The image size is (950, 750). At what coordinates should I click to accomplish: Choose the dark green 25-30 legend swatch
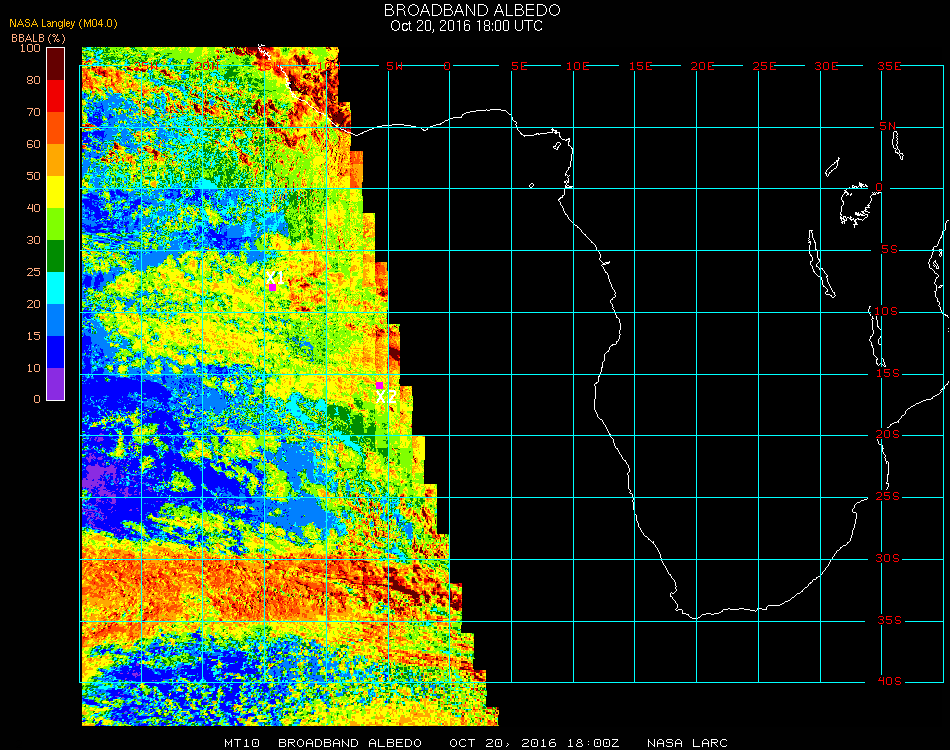(x=56, y=256)
